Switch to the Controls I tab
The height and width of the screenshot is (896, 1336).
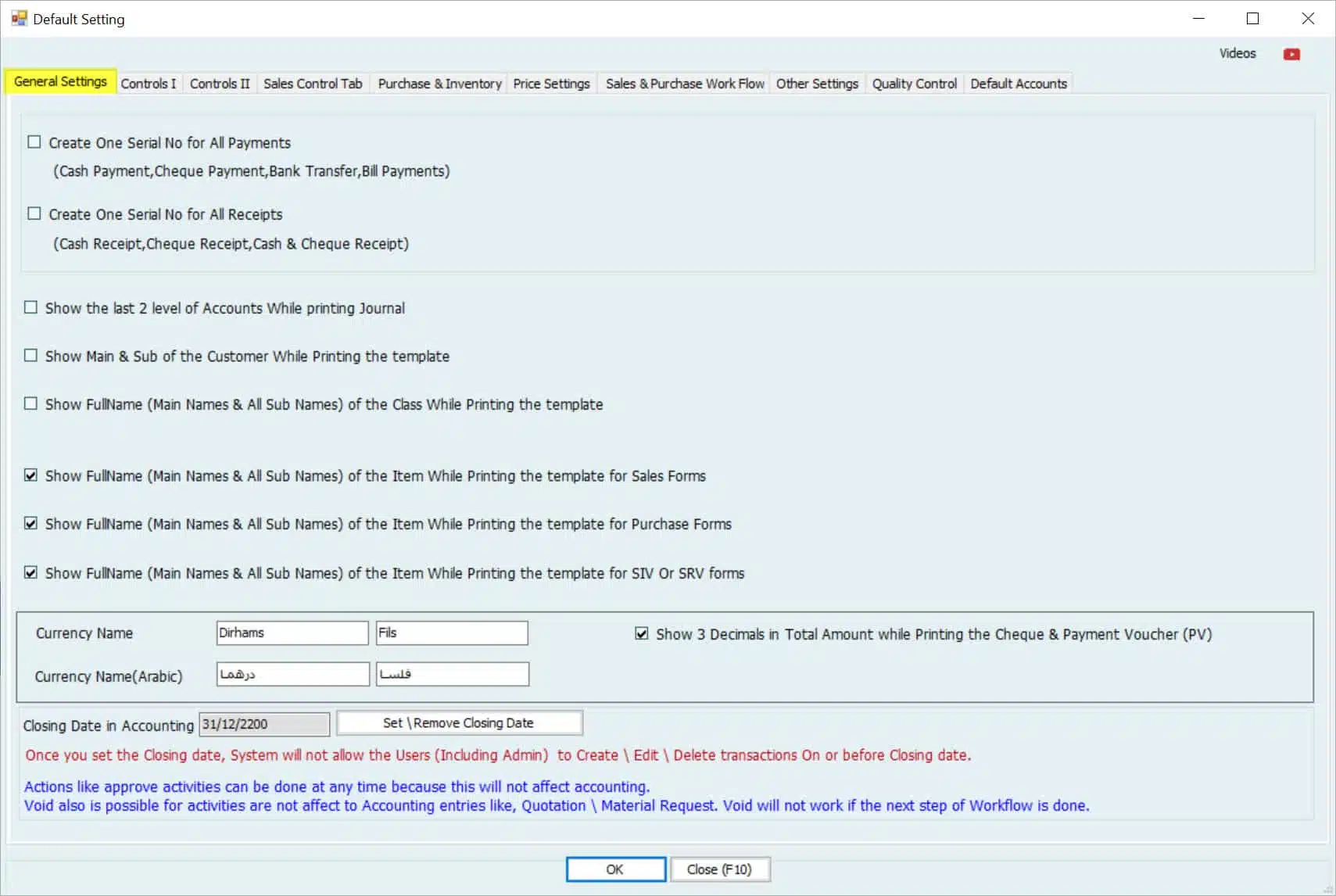coord(149,84)
